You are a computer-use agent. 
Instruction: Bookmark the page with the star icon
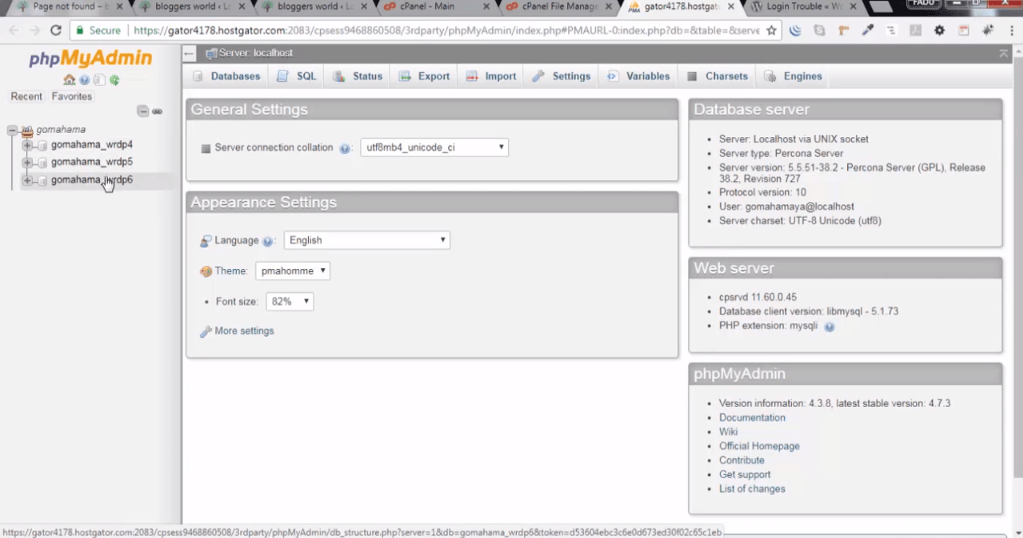771,30
